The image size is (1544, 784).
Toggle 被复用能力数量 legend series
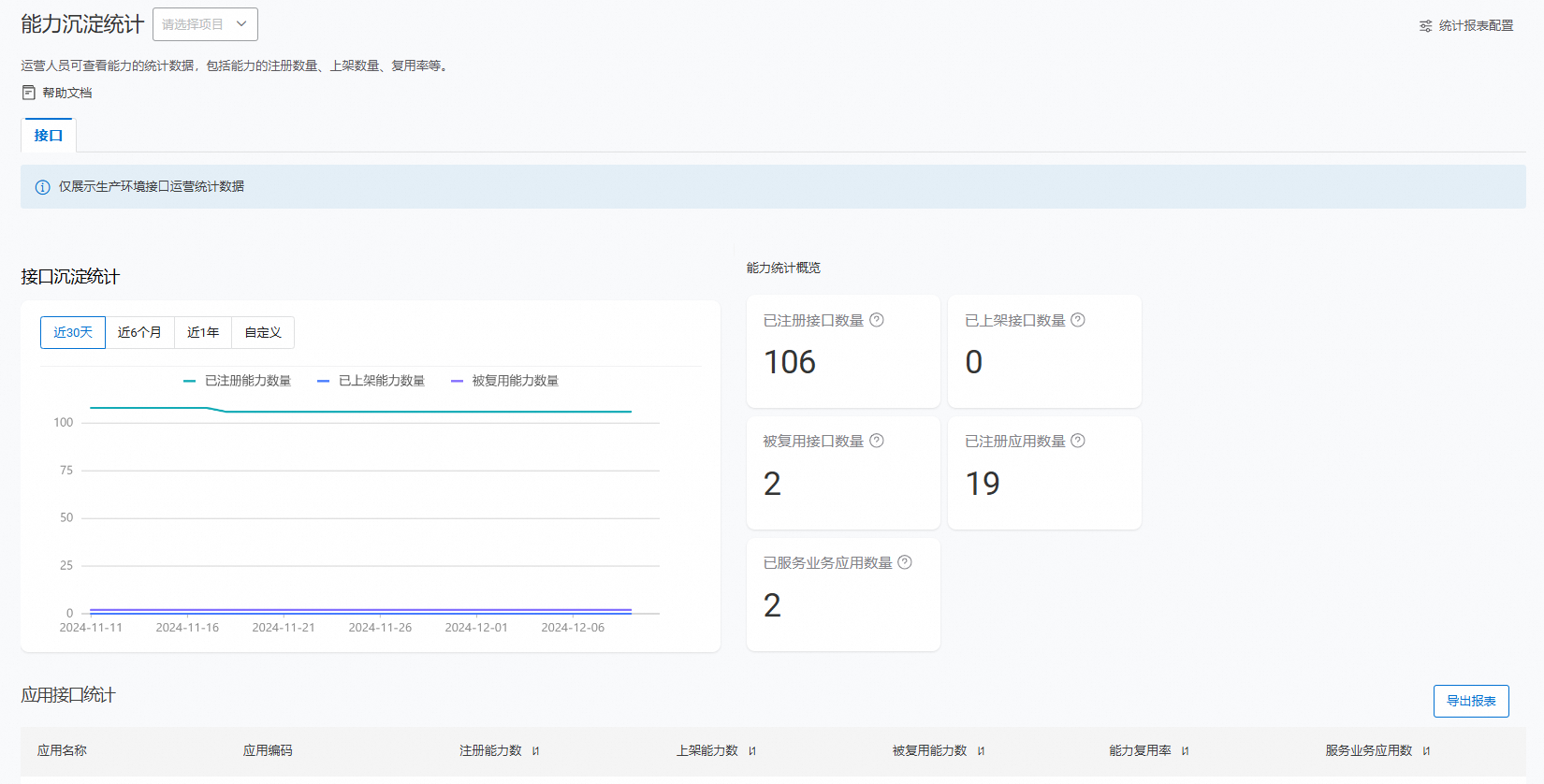tap(505, 381)
